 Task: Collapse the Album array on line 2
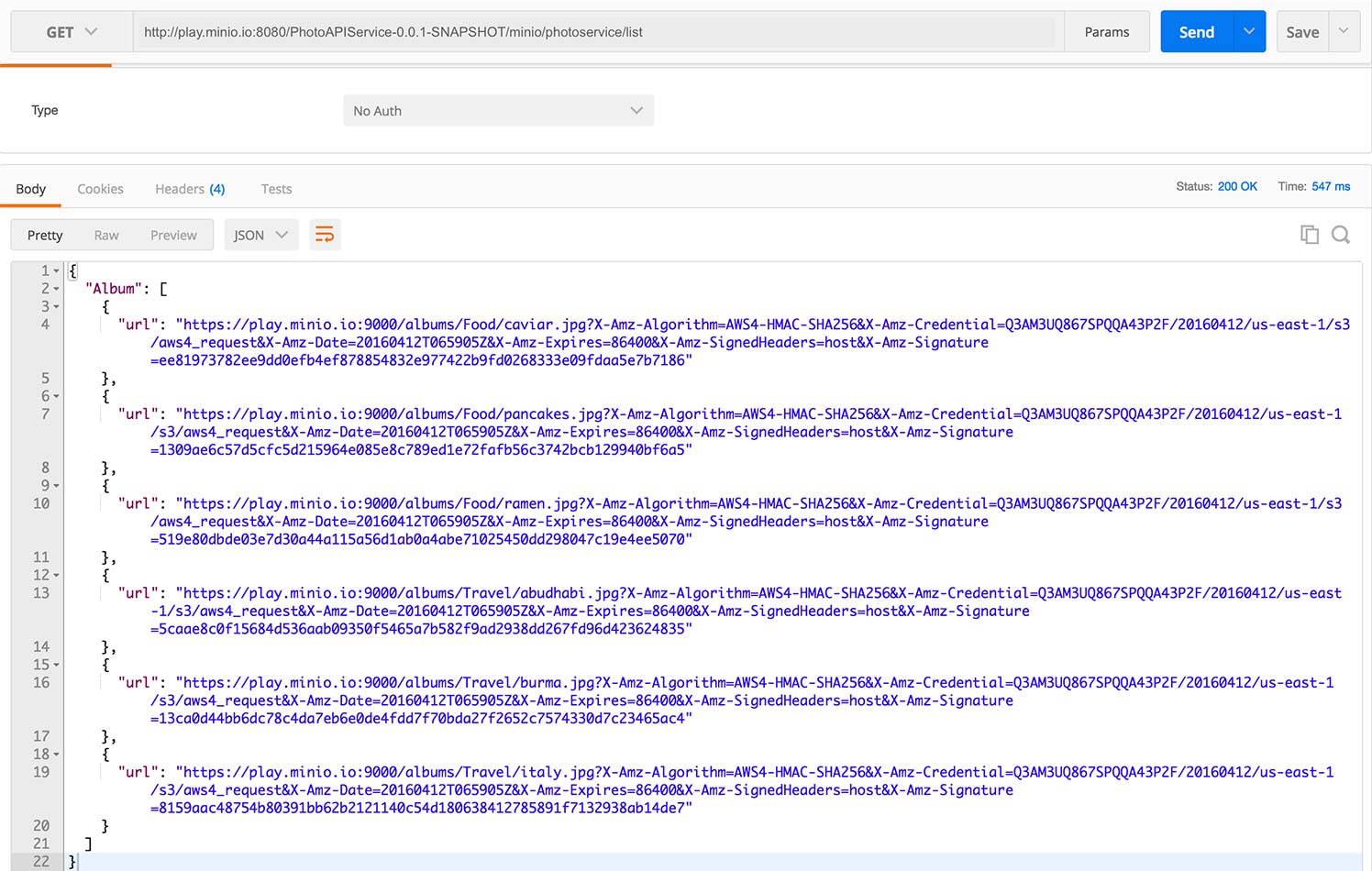coord(57,289)
